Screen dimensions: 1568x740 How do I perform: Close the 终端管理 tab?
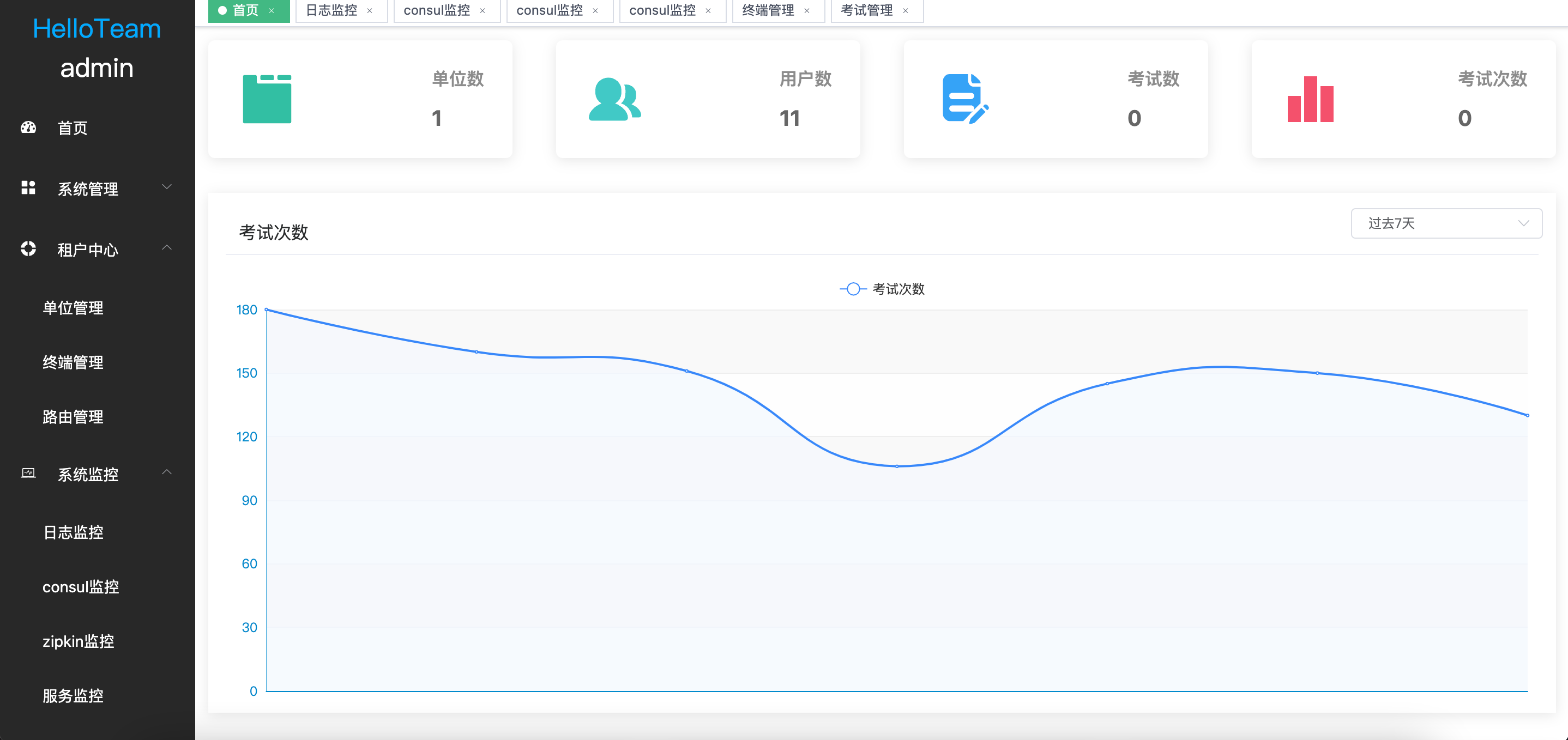click(x=807, y=10)
